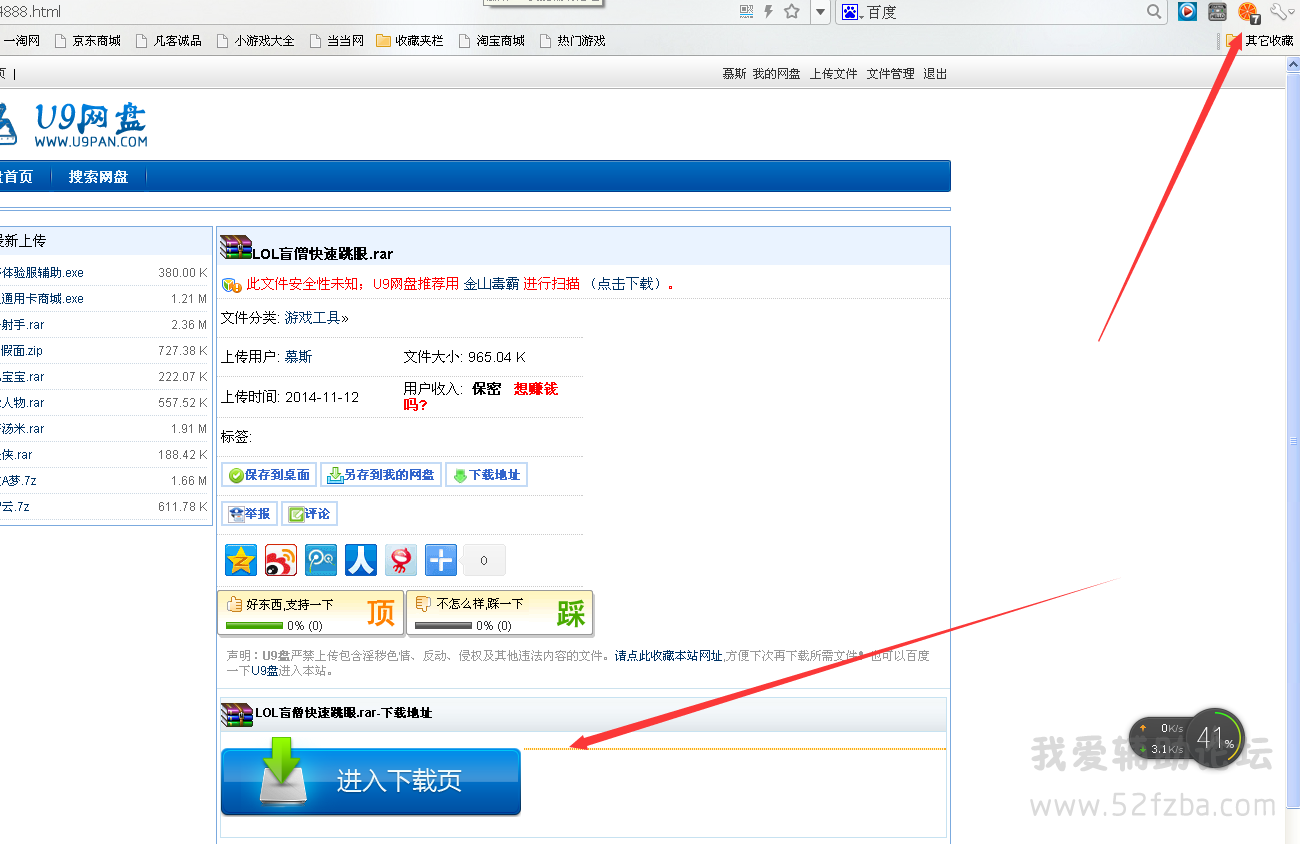
Task: Expand the 收藏夹栏 bookmarks folder
Action: click(x=410, y=41)
